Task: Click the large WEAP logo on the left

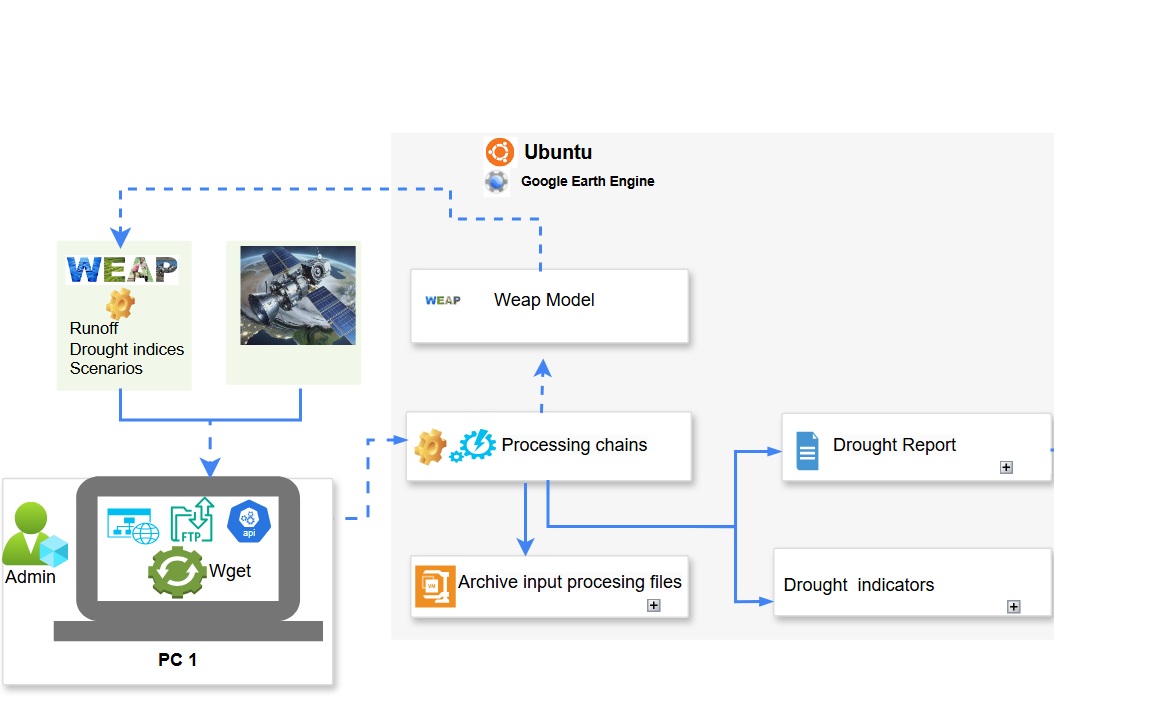Action: (x=122, y=269)
